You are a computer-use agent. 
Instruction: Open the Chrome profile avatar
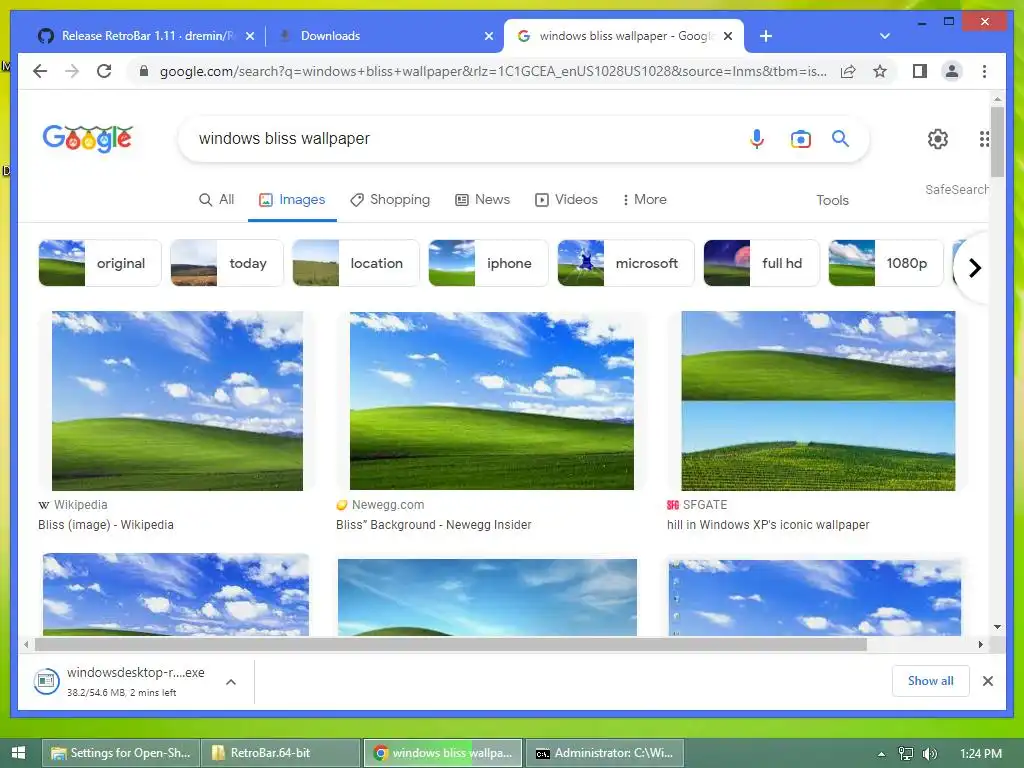tap(952, 71)
